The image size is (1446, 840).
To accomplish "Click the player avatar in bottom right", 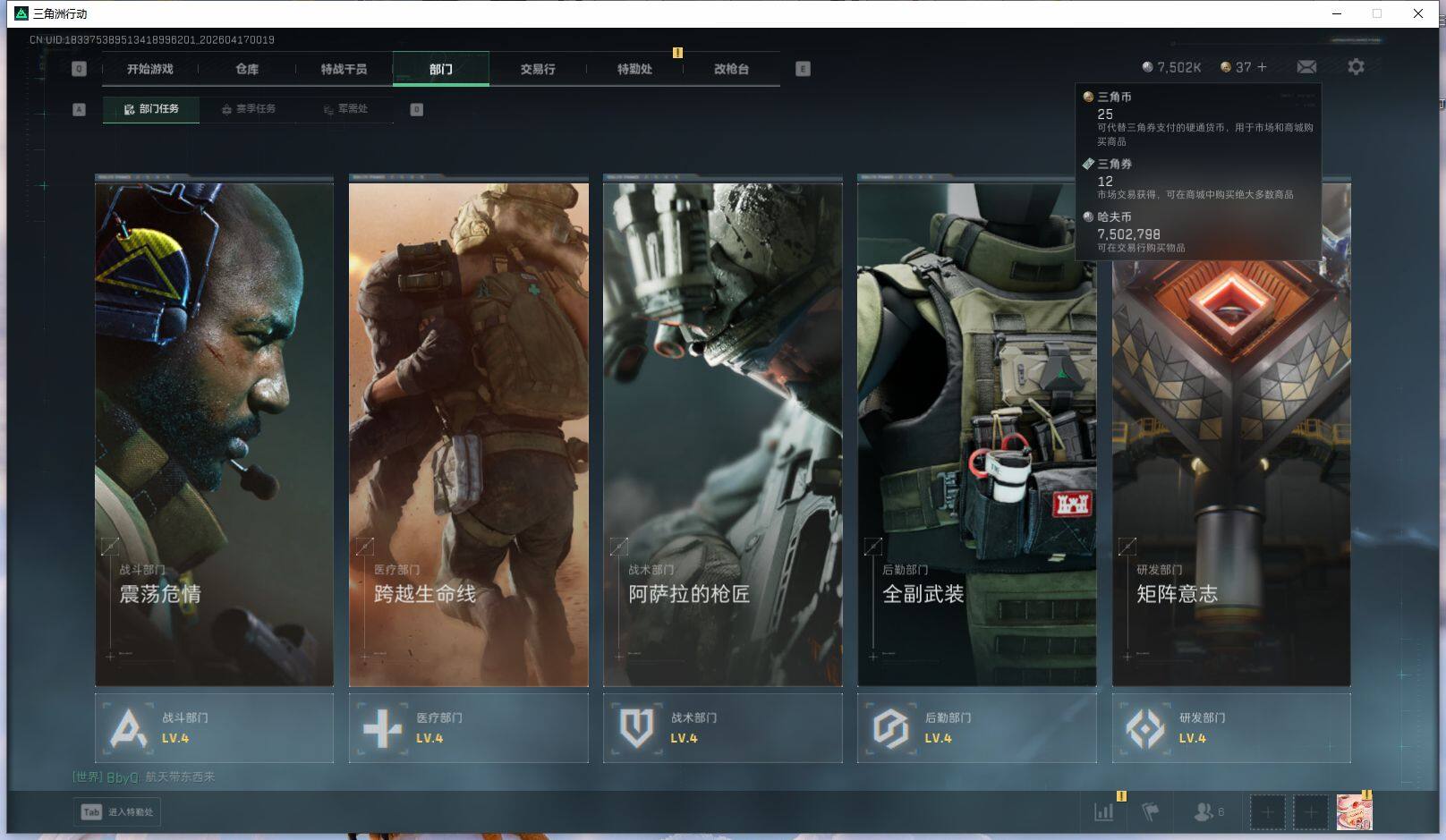I will (1354, 812).
